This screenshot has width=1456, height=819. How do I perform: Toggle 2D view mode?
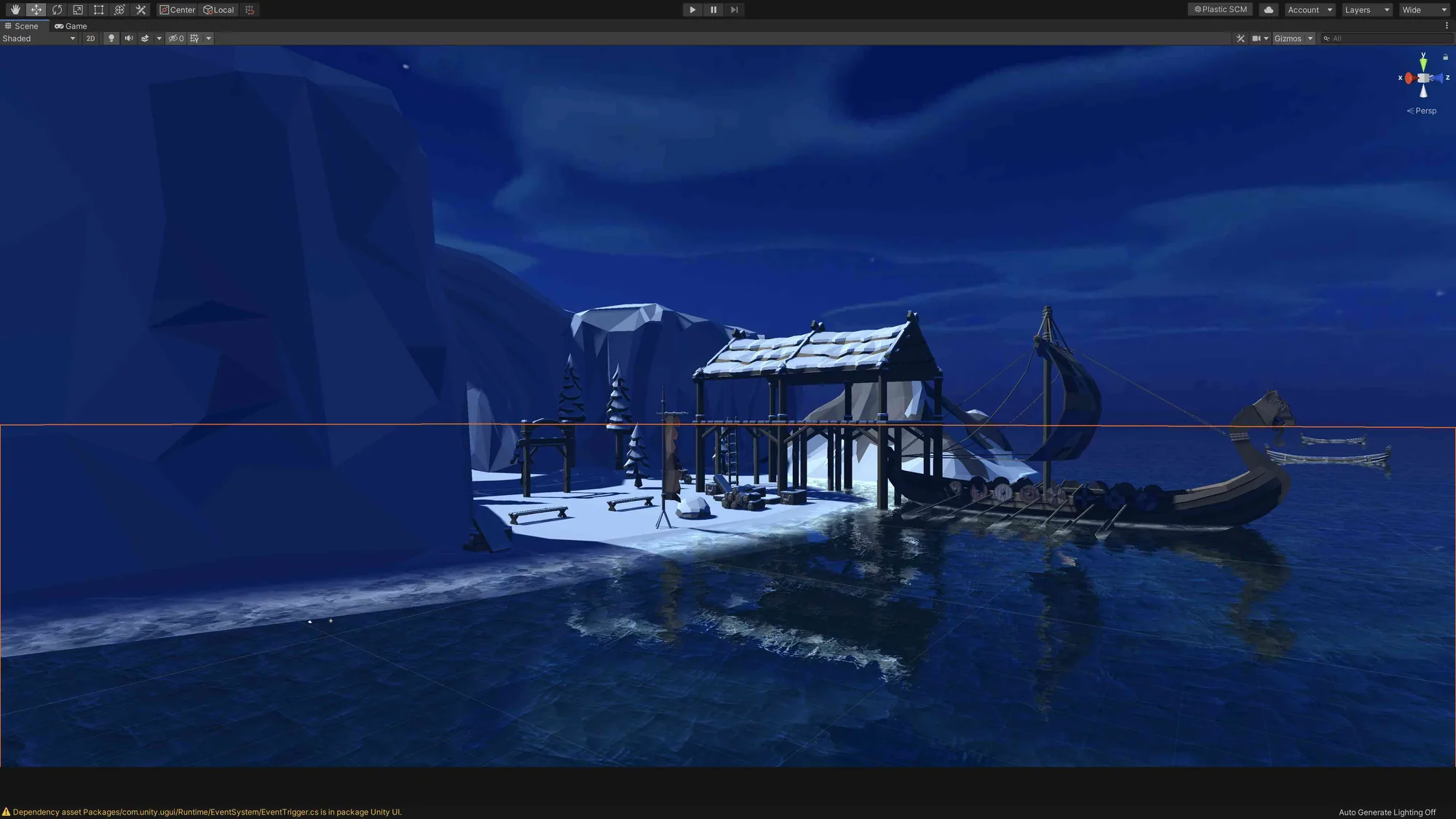click(x=90, y=39)
